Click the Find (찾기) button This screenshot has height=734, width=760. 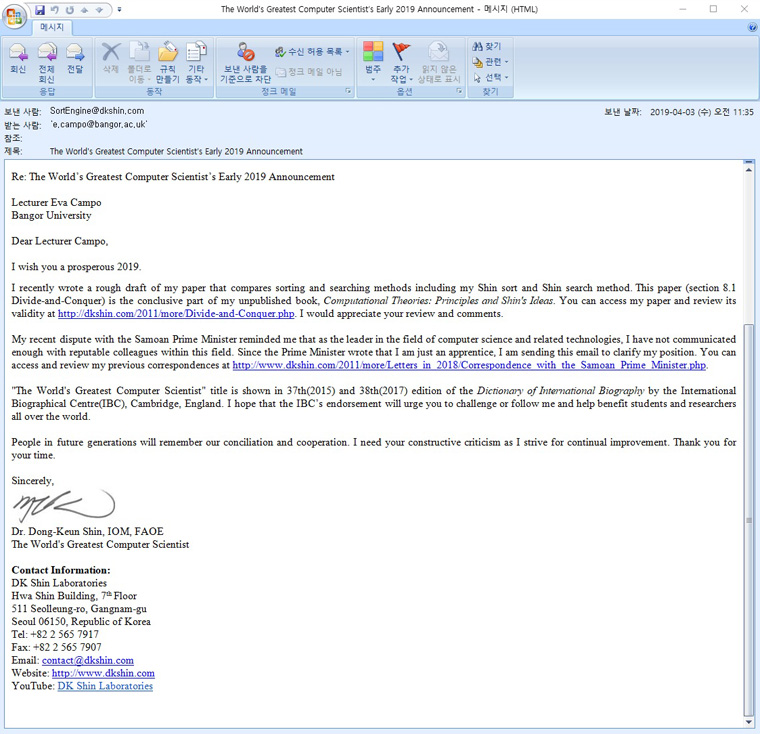coord(488,47)
